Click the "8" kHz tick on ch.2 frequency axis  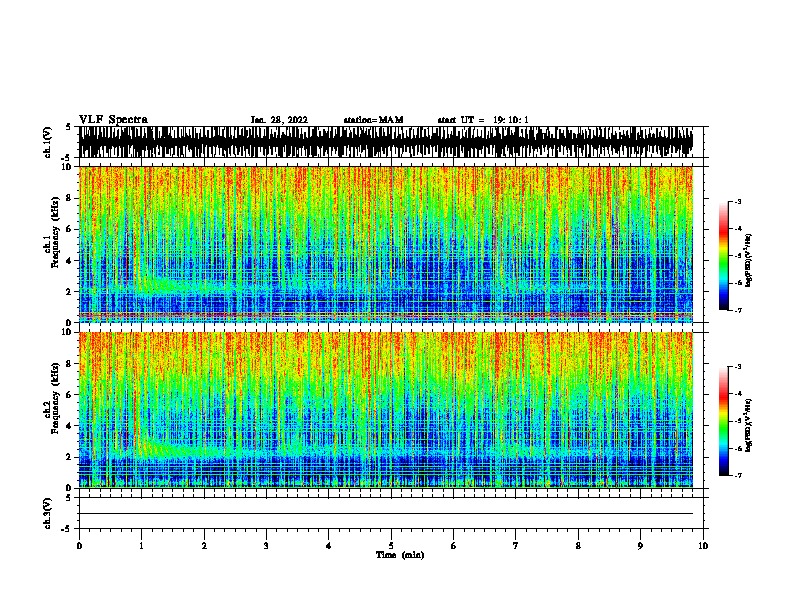click(x=69, y=364)
